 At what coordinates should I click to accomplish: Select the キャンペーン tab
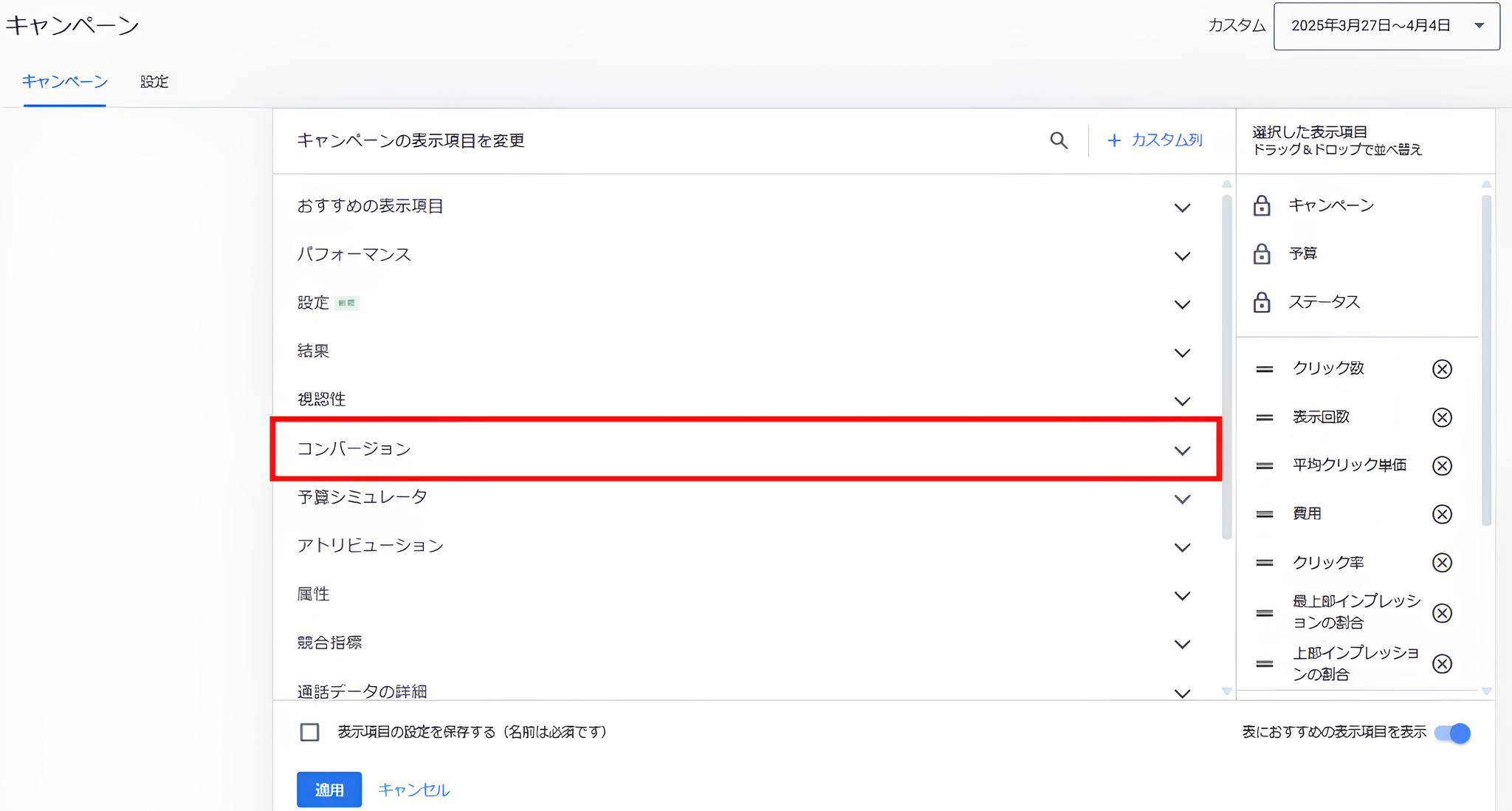(x=65, y=82)
